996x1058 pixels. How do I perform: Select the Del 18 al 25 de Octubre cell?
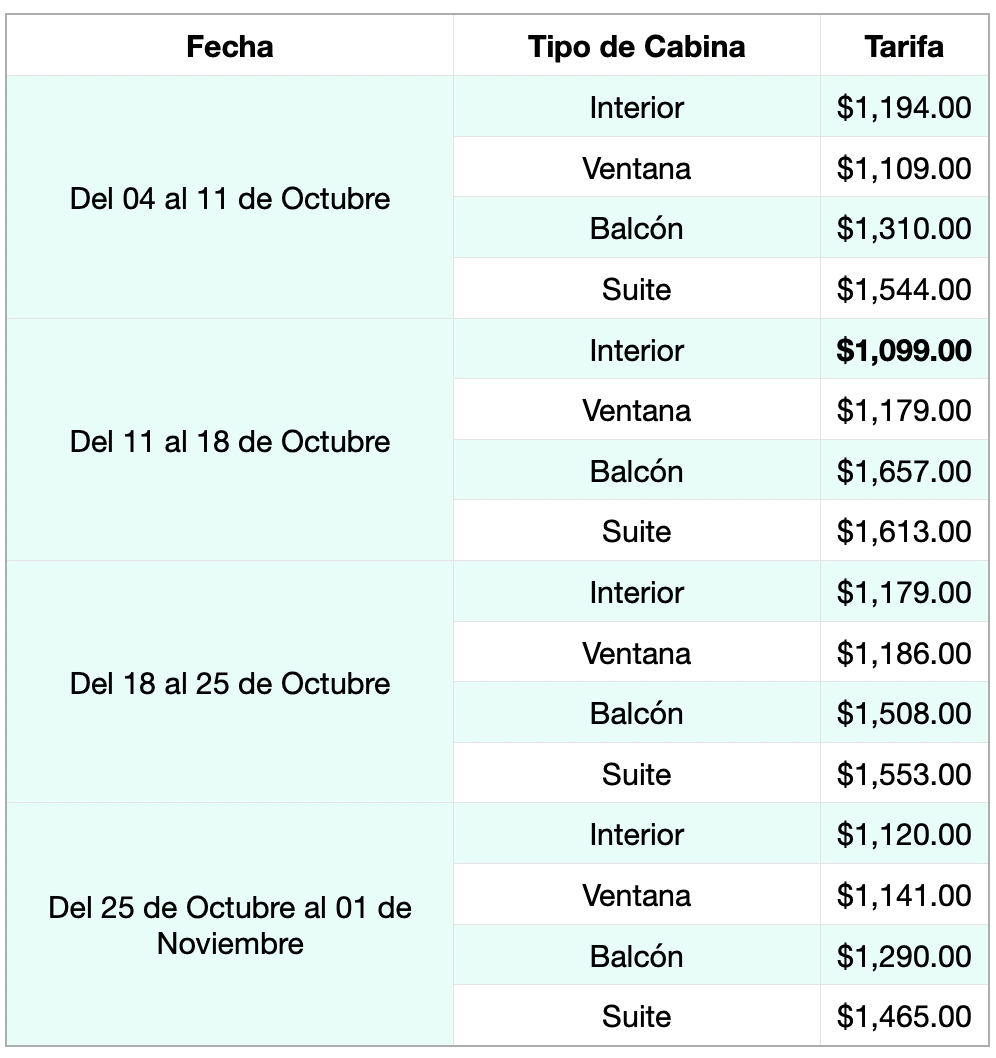230,682
